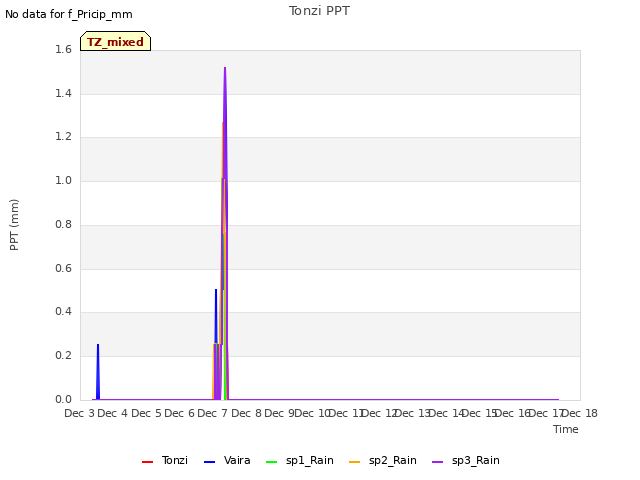
Task: Toggle the sp1_Rain legend entry
Action: 300,460
